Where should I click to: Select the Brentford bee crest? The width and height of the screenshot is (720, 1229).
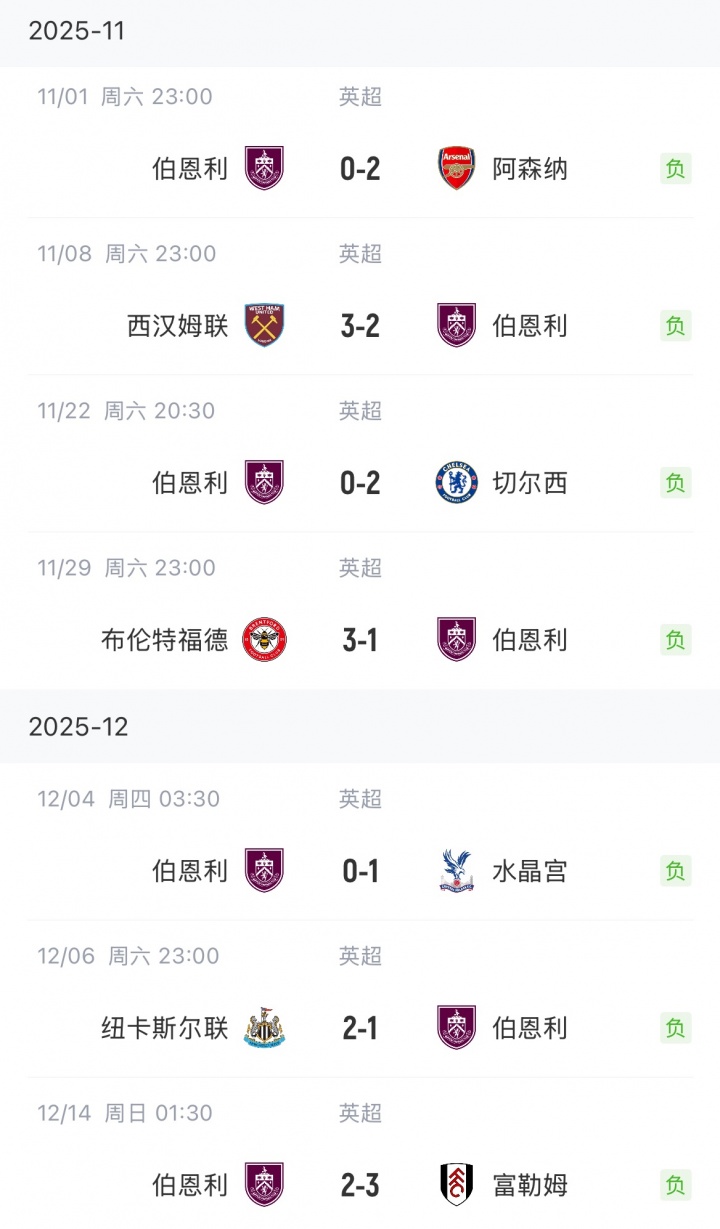(x=264, y=639)
